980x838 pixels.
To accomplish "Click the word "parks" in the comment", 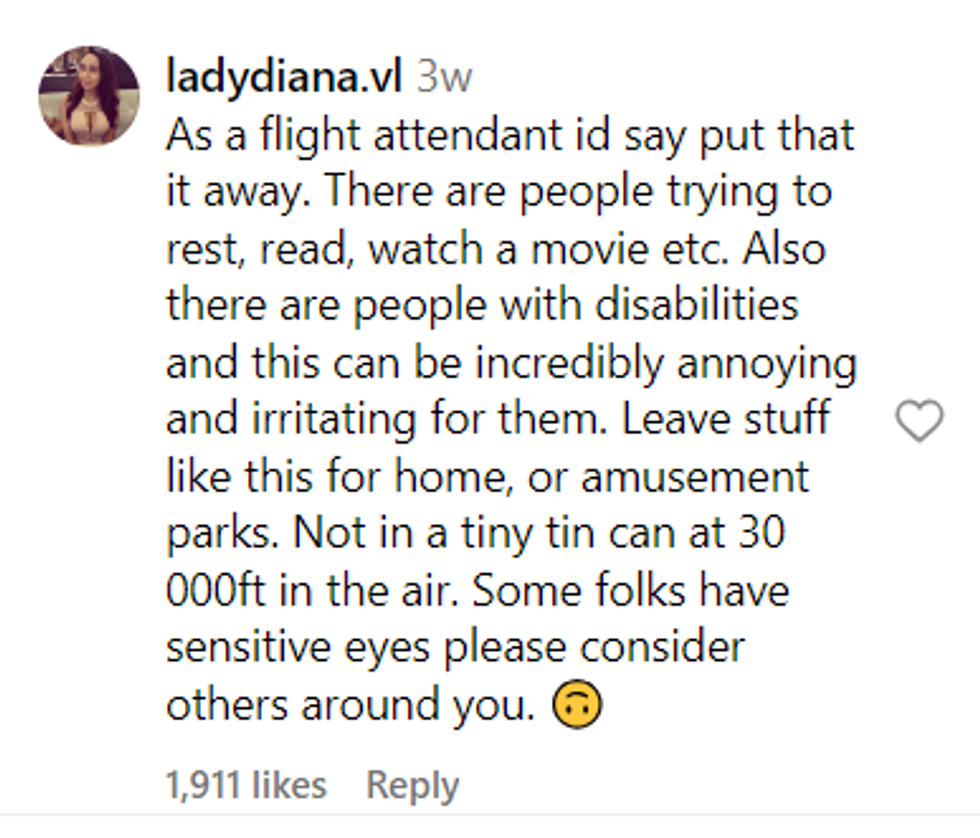I will [x=221, y=534].
